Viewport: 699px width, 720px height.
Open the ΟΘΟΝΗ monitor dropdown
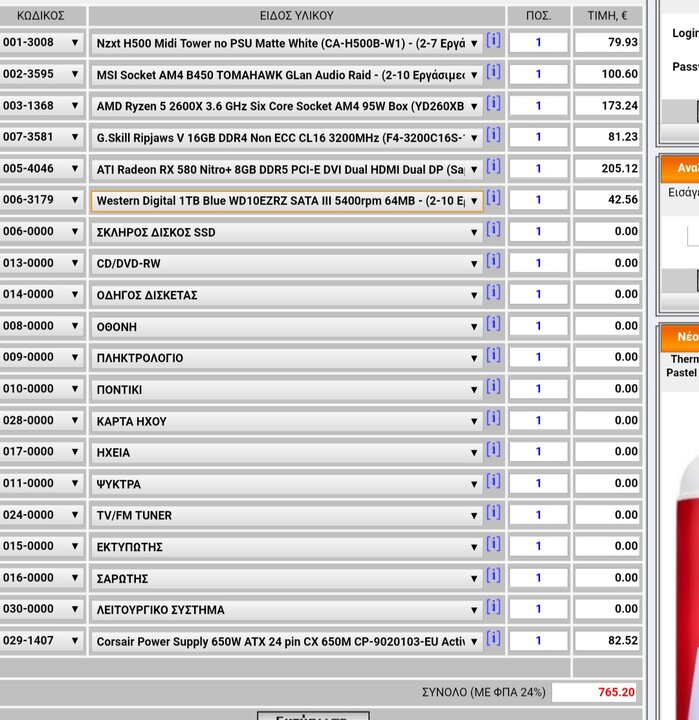[287, 327]
